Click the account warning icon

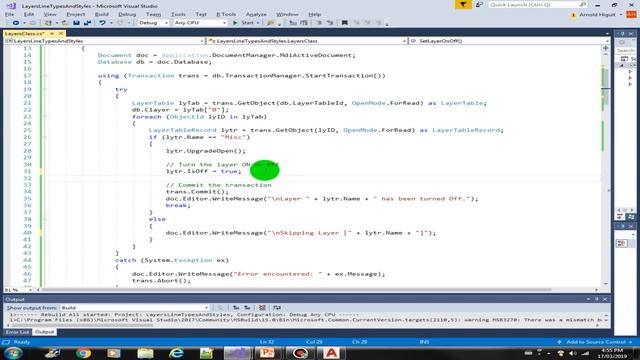pyautogui.click(x=573, y=15)
